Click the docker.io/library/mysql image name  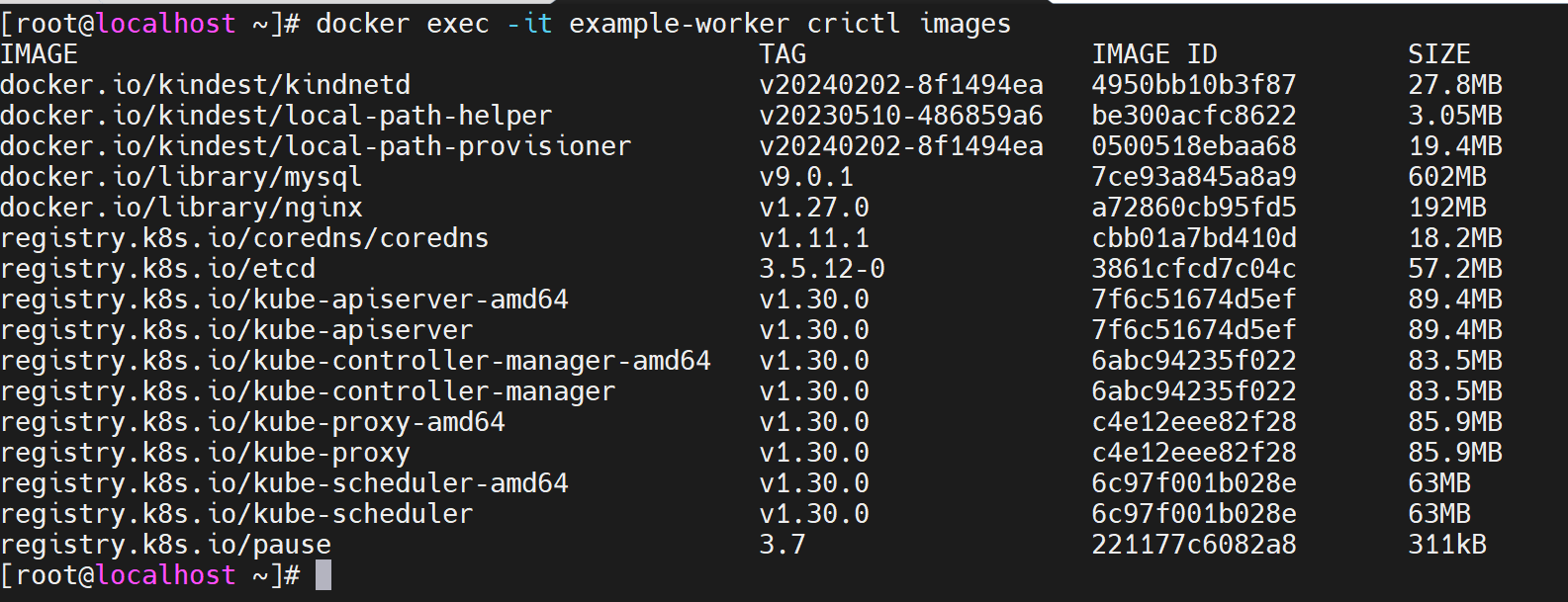[x=181, y=177]
